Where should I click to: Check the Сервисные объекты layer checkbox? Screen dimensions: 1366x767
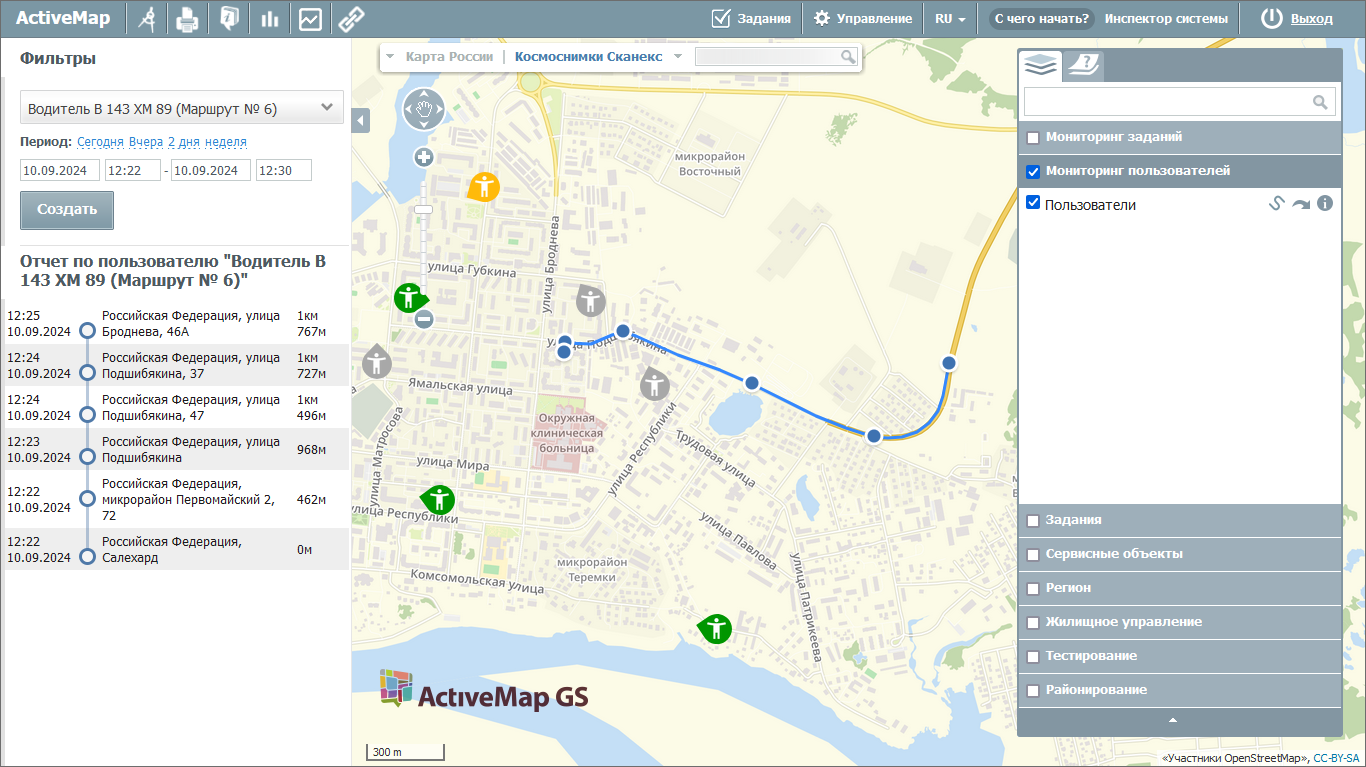(1033, 554)
